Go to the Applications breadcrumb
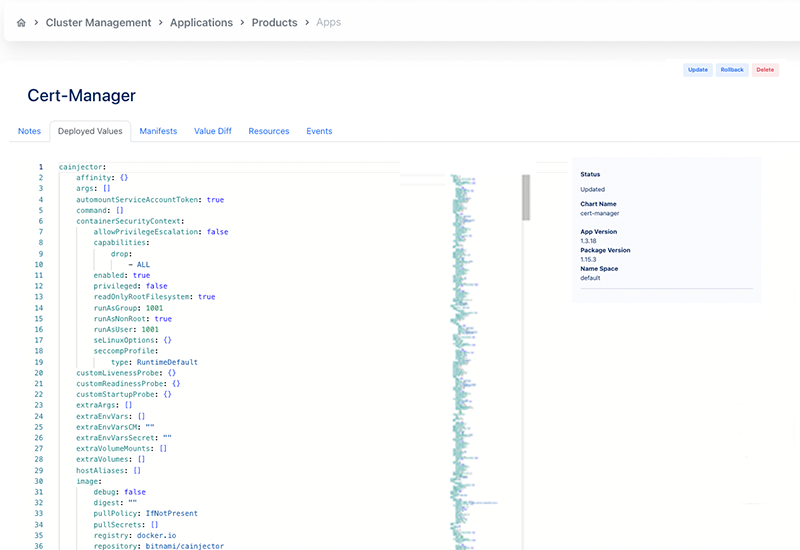 [x=201, y=22]
